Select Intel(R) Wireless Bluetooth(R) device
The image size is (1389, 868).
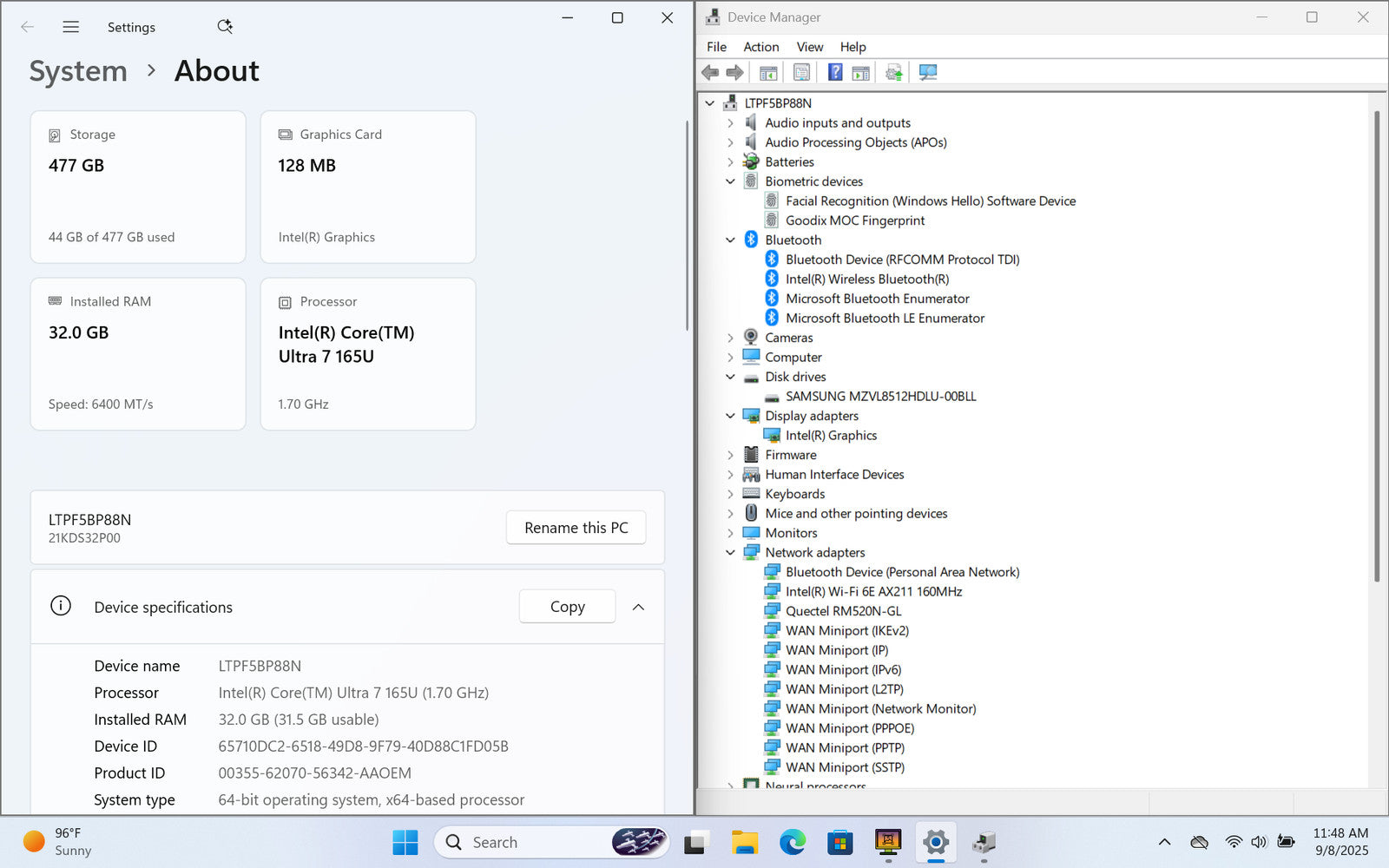[867, 279]
